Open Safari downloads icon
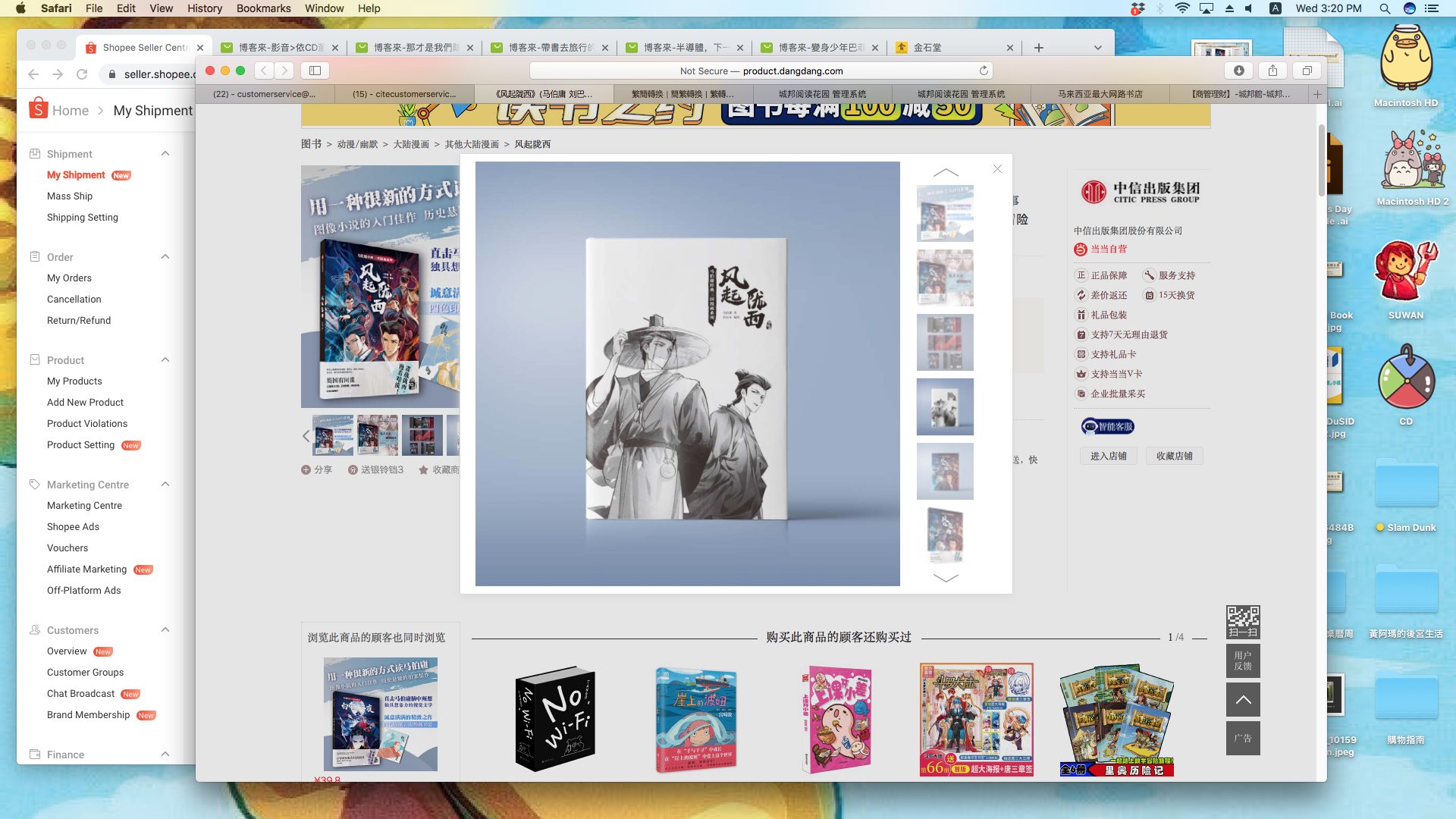This screenshot has width=1456, height=819. click(1239, 71)
